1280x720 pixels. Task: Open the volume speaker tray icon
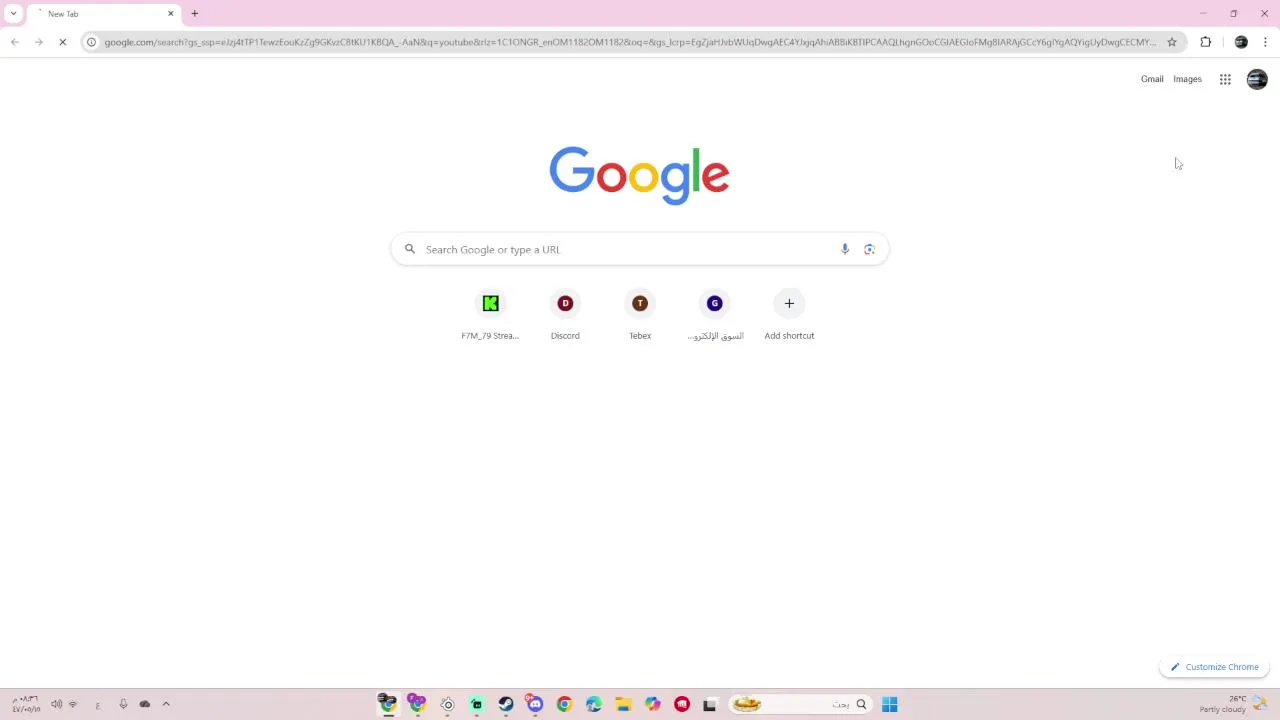tap(56, 704)
